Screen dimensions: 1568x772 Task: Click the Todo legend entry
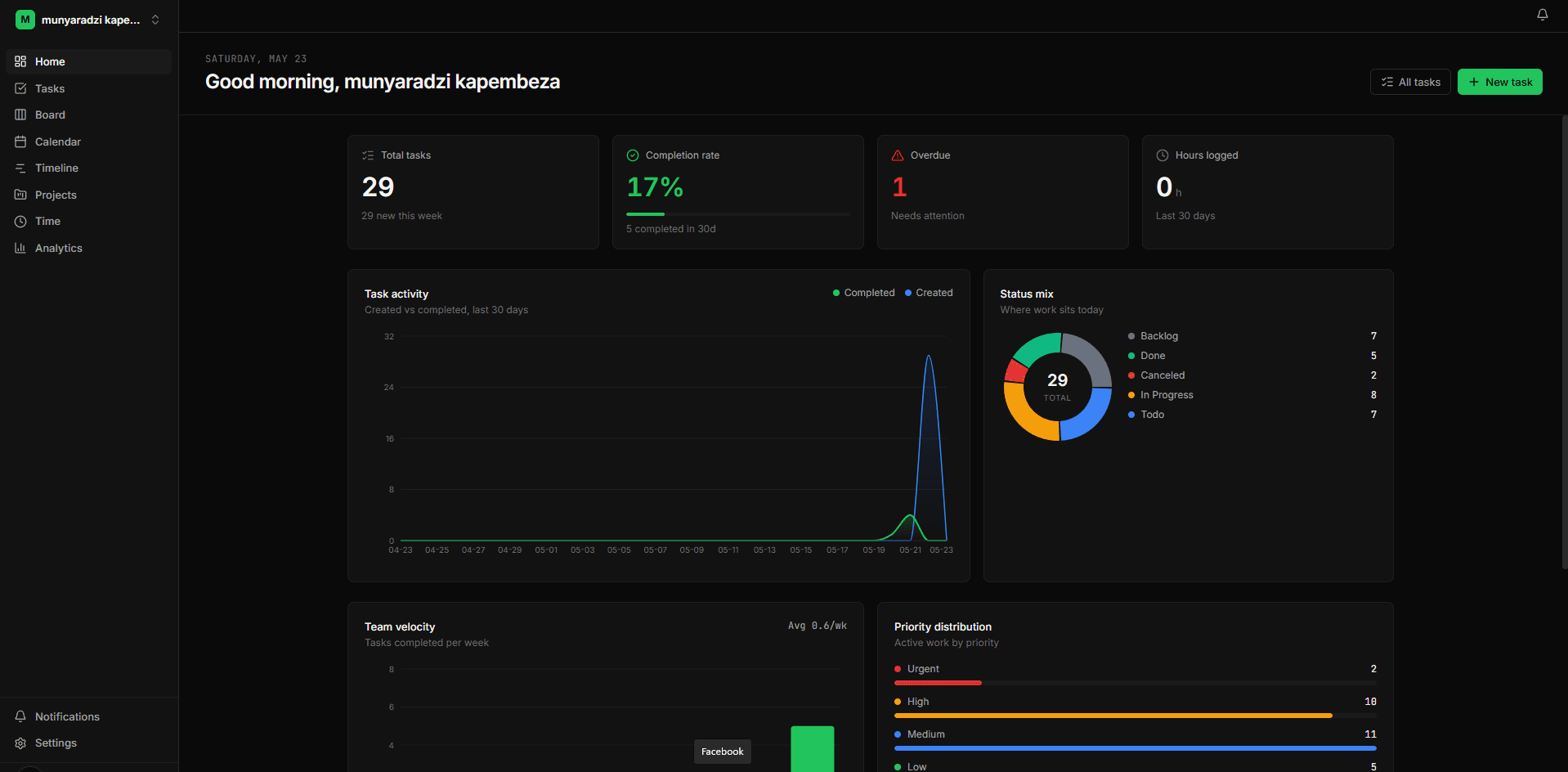tap(1252, 415)
